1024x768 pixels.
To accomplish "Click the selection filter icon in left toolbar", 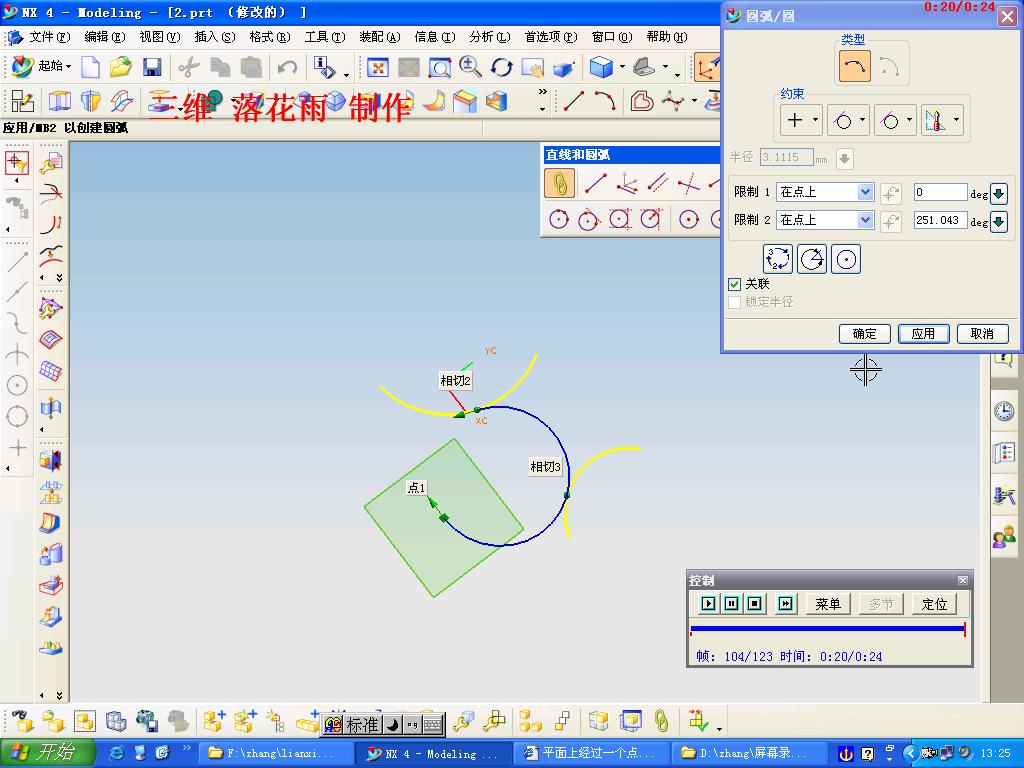I will pos(17,163).
